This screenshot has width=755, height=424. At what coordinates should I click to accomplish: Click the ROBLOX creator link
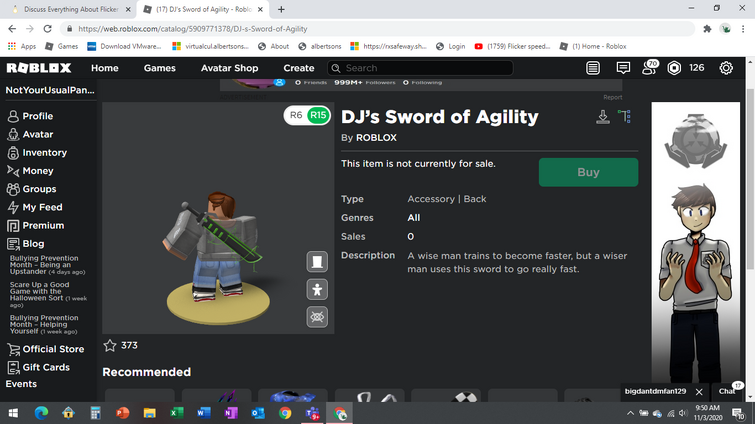click(376, 138)
